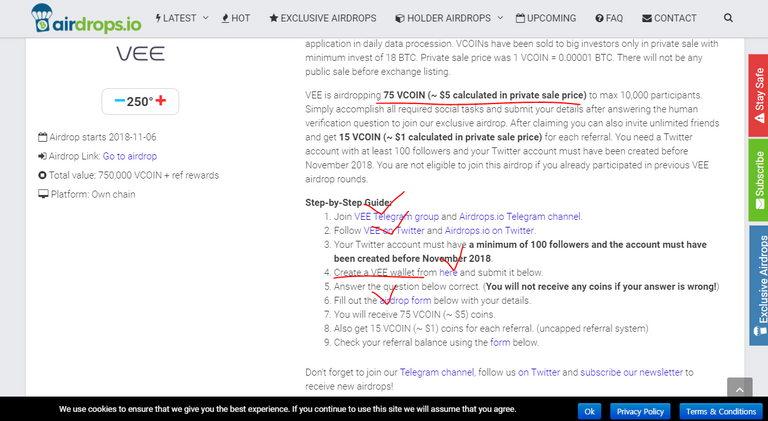This screenshot has height=421, width=768.
Task: Open the search magnifier icon
Action: click(728, 18)
